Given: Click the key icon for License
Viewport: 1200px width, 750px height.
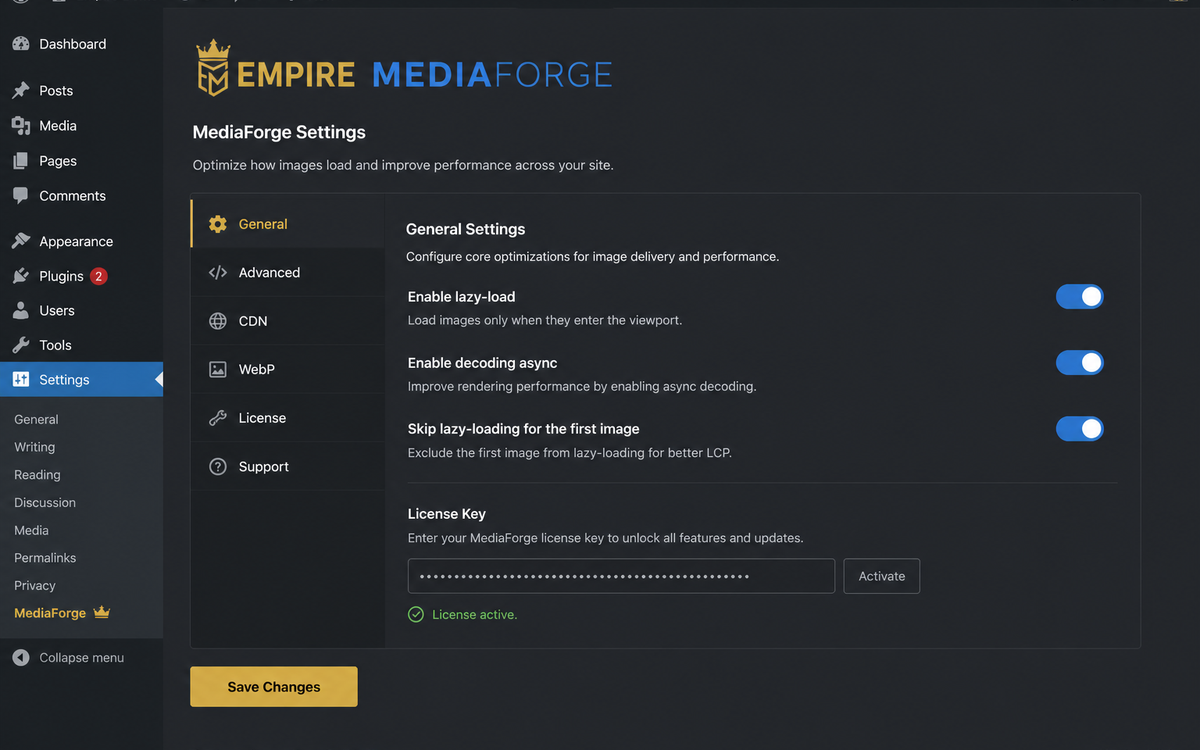Looking at the screenshot, I should (217, 418).
